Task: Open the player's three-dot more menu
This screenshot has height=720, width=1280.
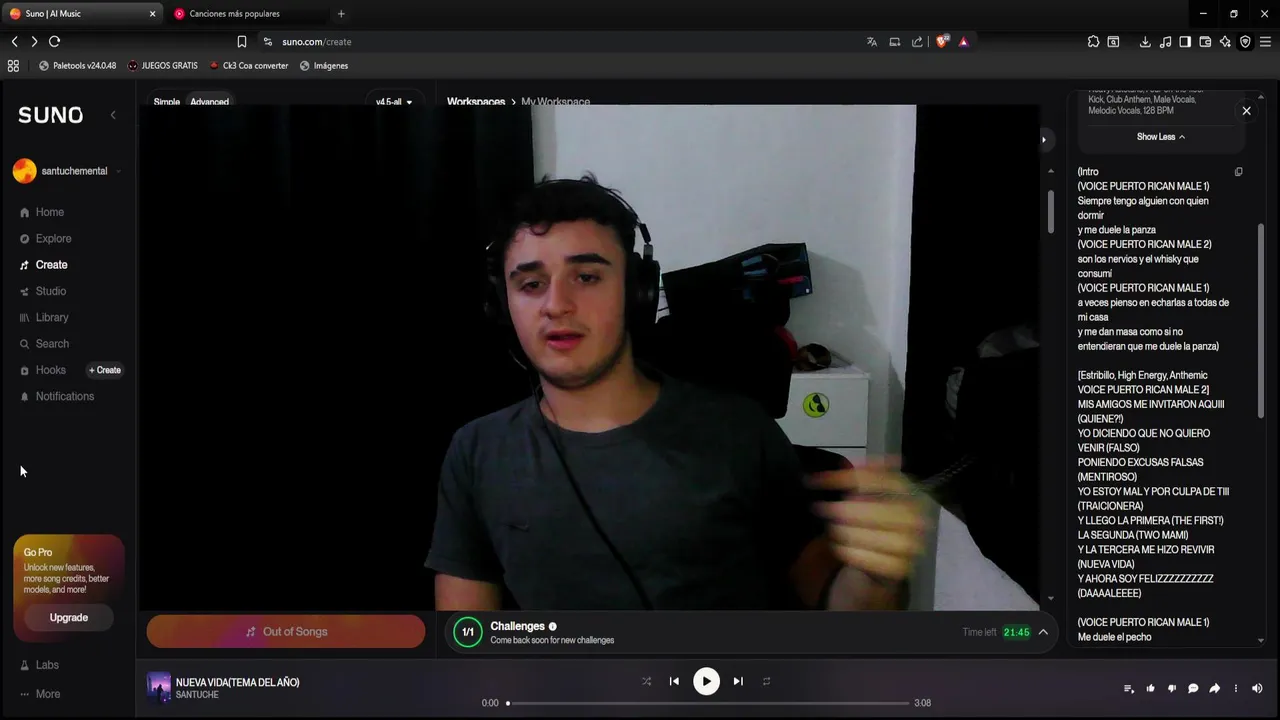Action: point(1236,688)
